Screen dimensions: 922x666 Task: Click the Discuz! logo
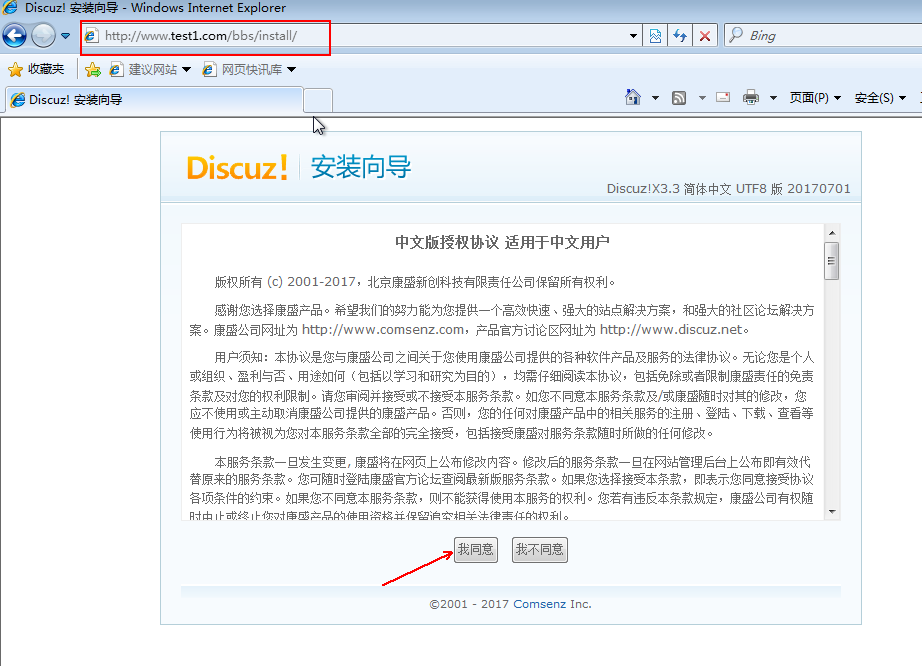click(238, 168)
